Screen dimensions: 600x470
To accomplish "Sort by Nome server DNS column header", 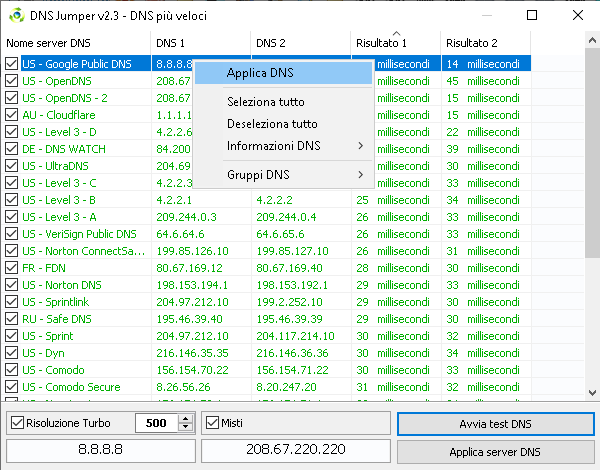I will click(x=76, y=43).
